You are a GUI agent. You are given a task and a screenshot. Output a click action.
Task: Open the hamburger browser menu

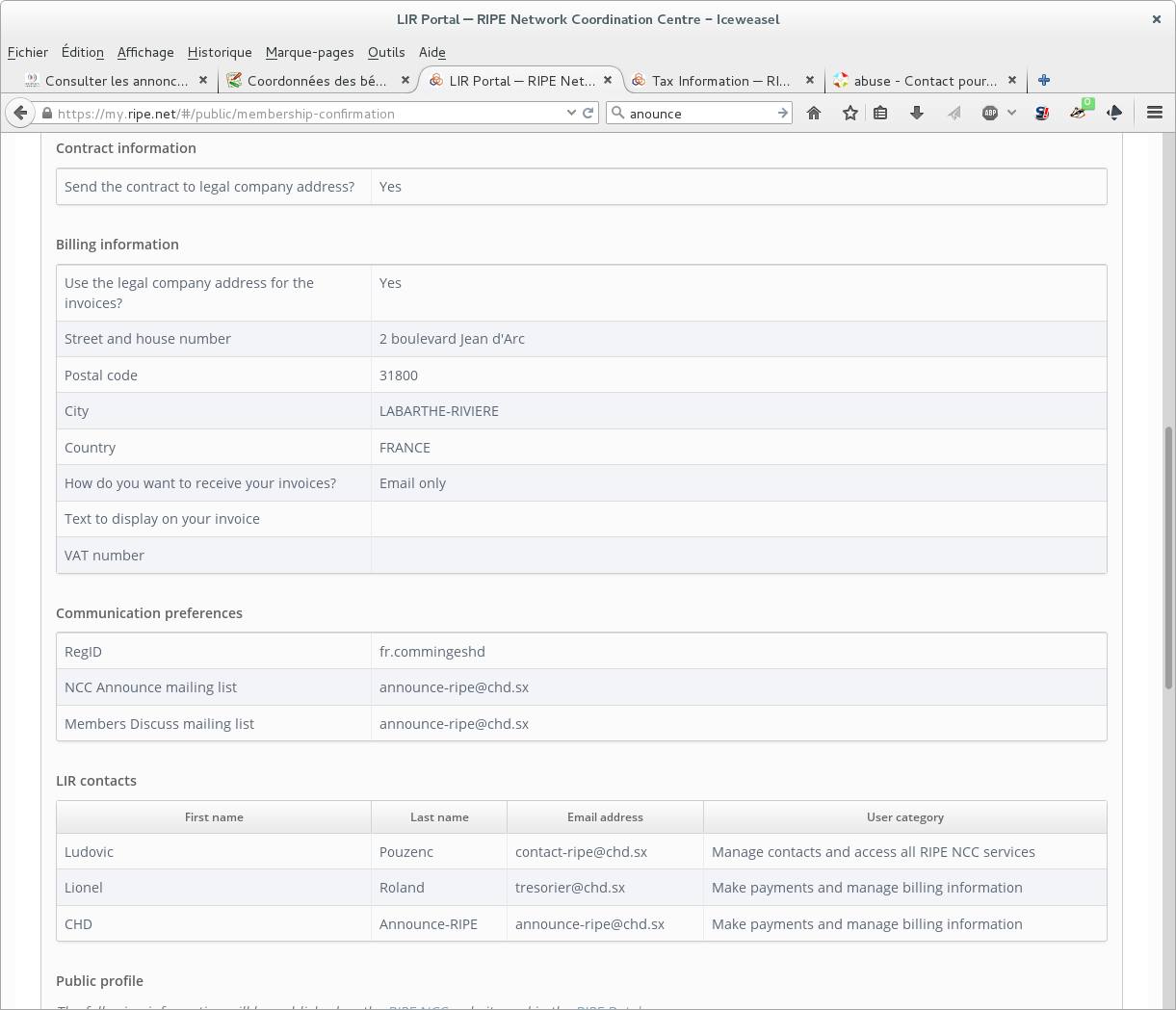pos(1155,113)
